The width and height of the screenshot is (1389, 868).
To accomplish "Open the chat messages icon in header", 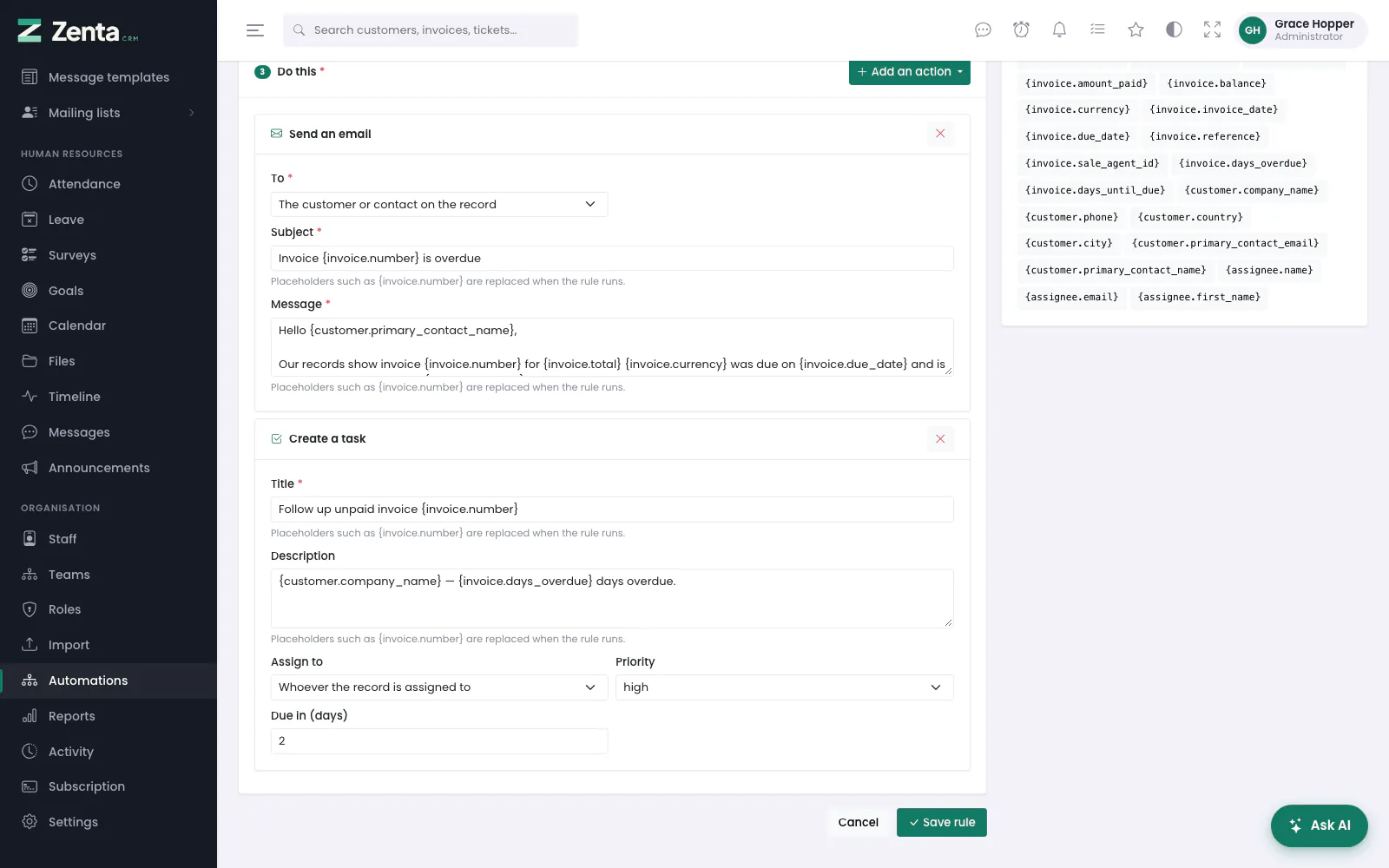I will 983,30.
